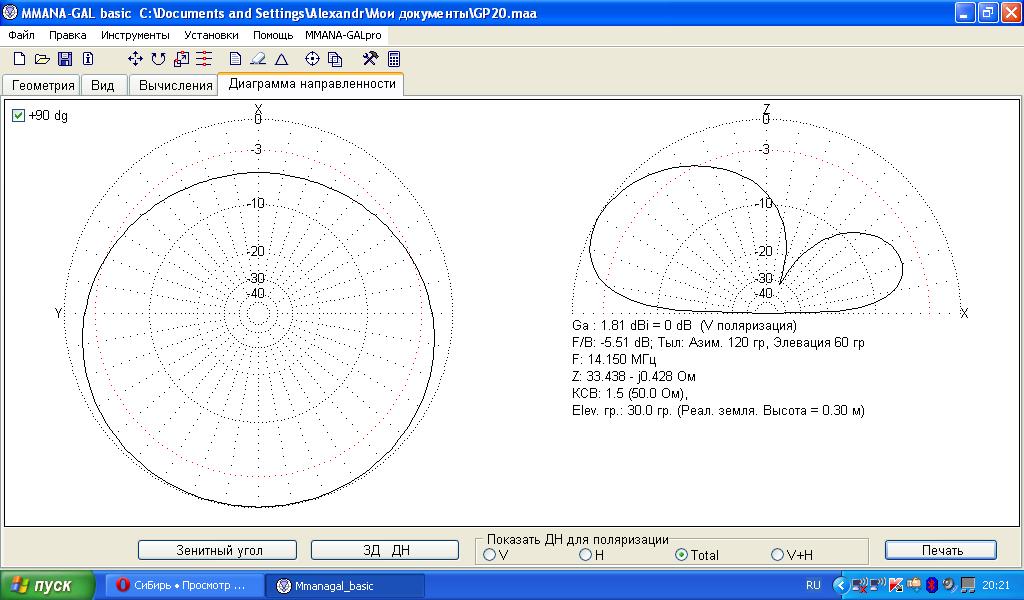Click the rotate arrow toolbar icon
Image resolution: width=1024 pixels, height=600 pixels.
click(x=158, y=59)
